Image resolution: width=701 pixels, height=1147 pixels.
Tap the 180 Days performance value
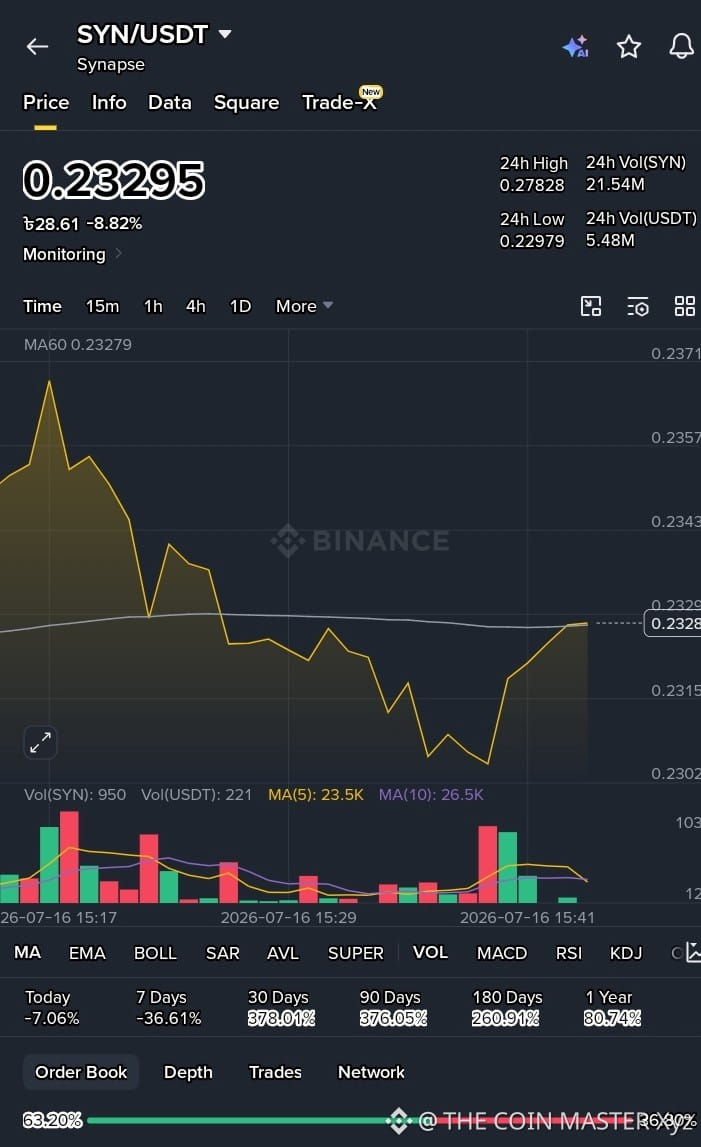pyautogui.click(x=505, y=1018)
